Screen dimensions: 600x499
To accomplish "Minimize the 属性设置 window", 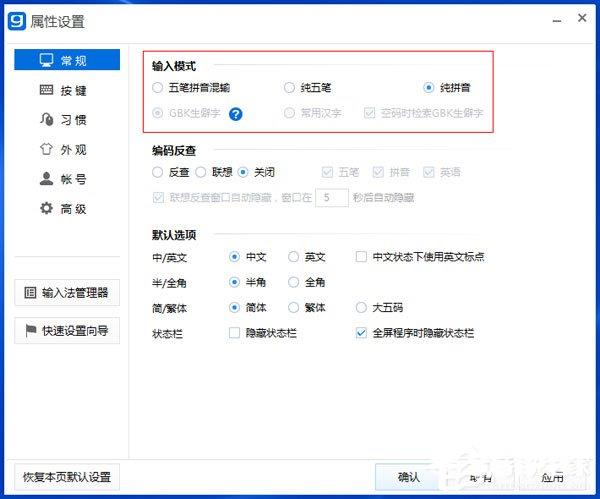I will click(x=557, y=20).
